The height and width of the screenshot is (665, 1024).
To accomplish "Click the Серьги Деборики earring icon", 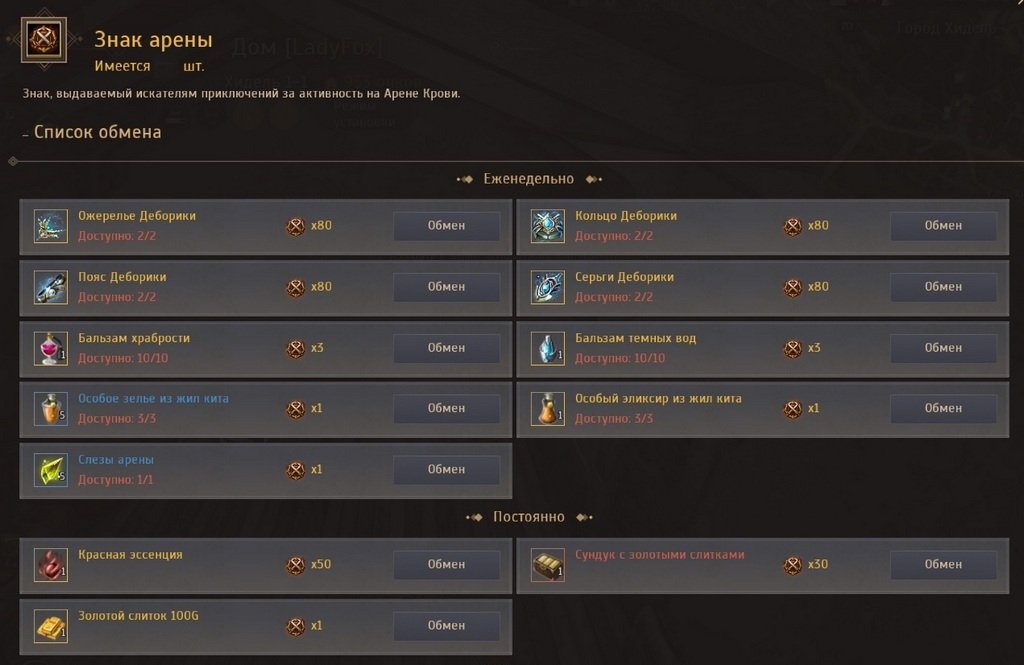I will (547, 287).
